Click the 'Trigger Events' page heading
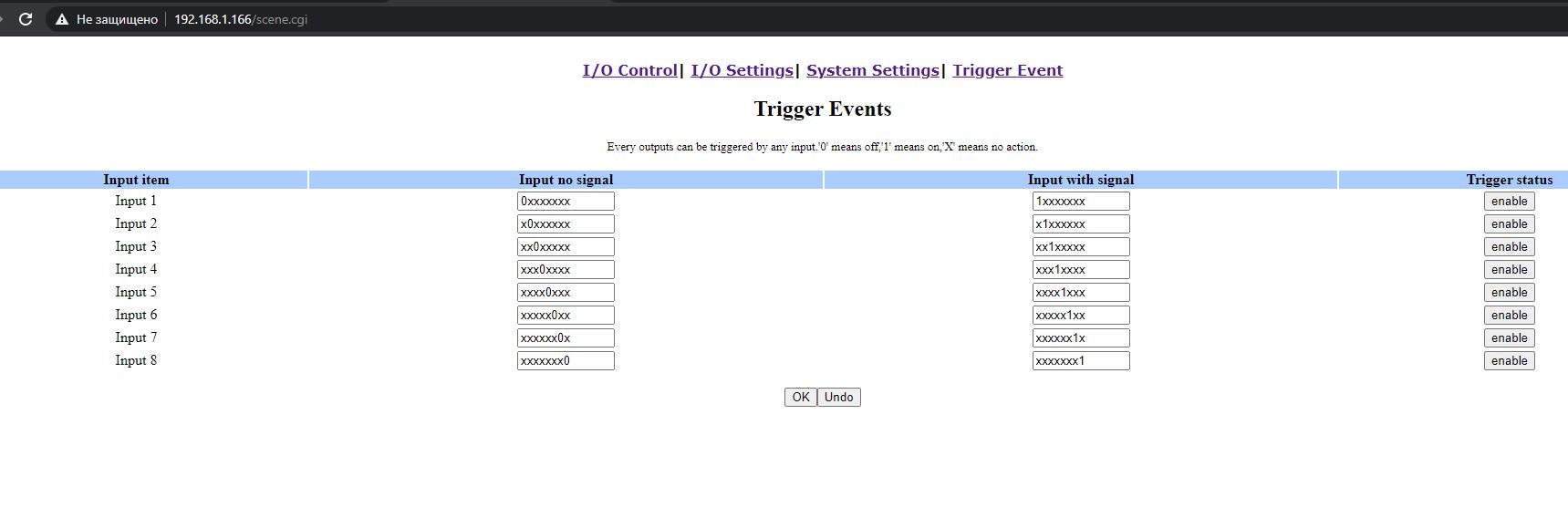 tap(823, 109)
